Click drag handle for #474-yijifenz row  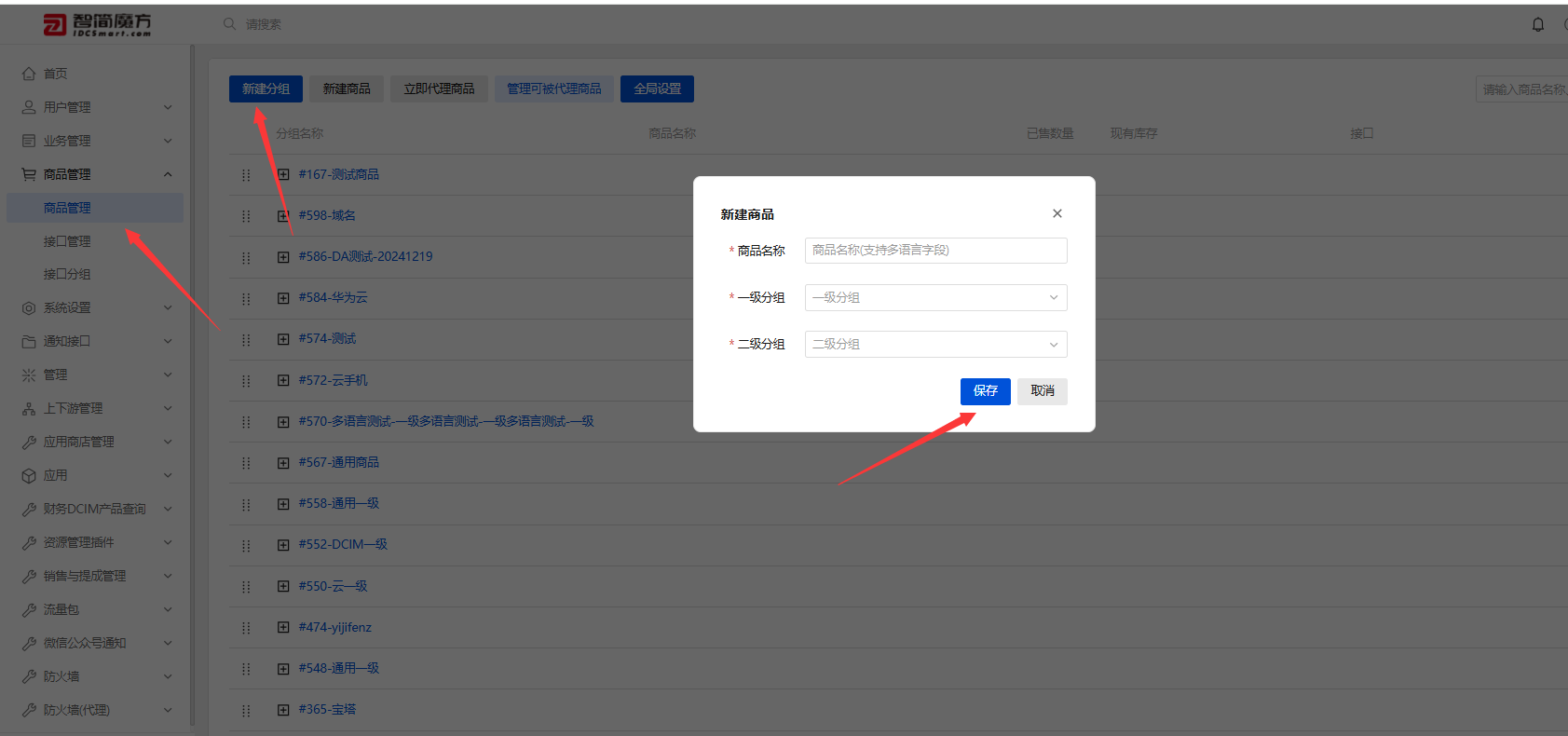pyautogui.click(x=246, y=628)
